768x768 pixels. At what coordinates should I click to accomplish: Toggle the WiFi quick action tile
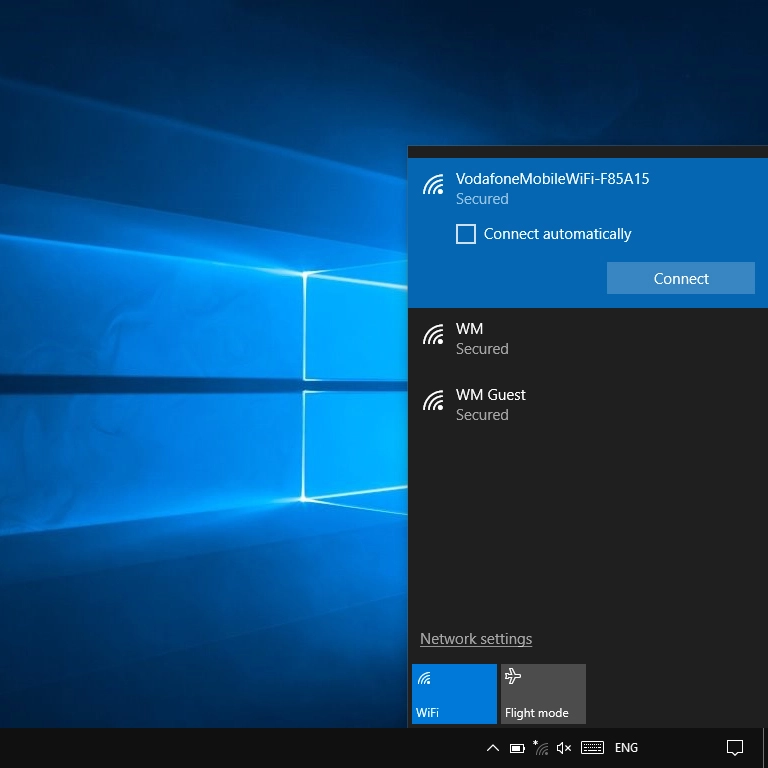pyautogui.click(x=454, y=694)
